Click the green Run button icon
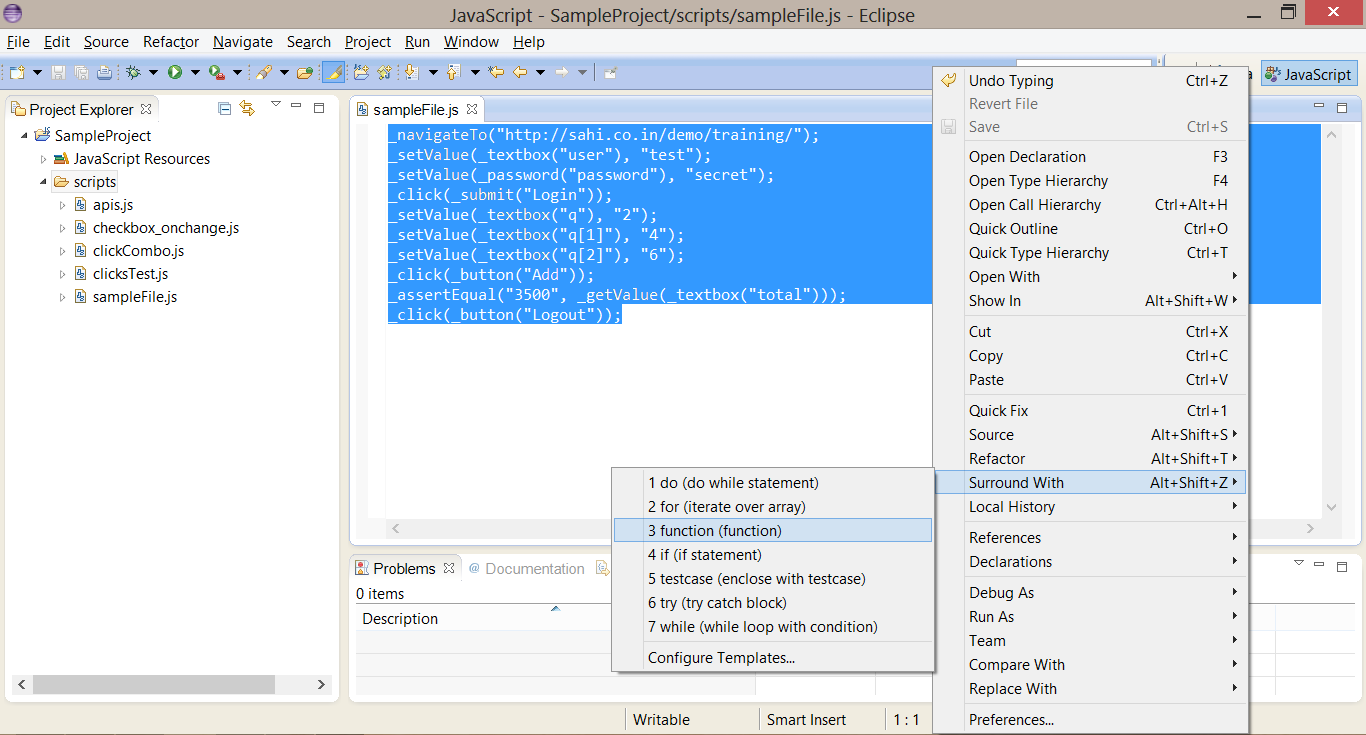Image resolution: width=1366 pixels, height=735 pixels. coord(175,72)
